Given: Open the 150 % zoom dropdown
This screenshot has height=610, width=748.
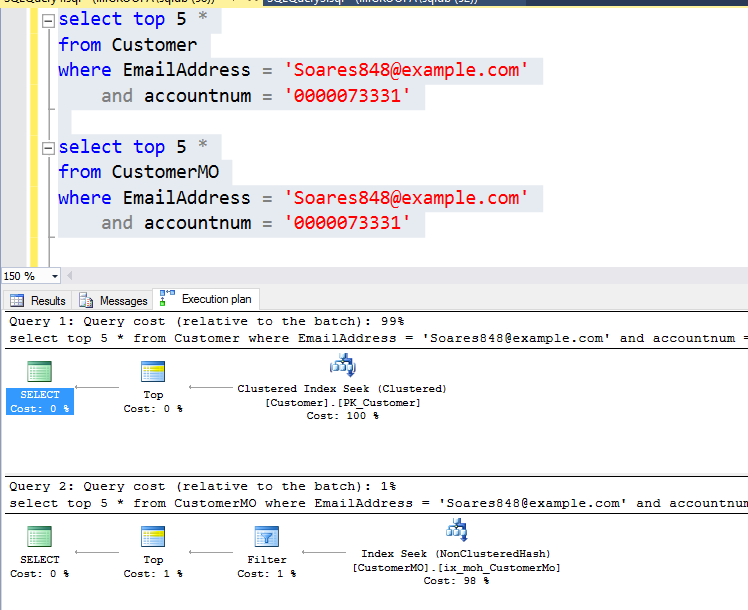Looking at the screenshot, I should [54, 276].
